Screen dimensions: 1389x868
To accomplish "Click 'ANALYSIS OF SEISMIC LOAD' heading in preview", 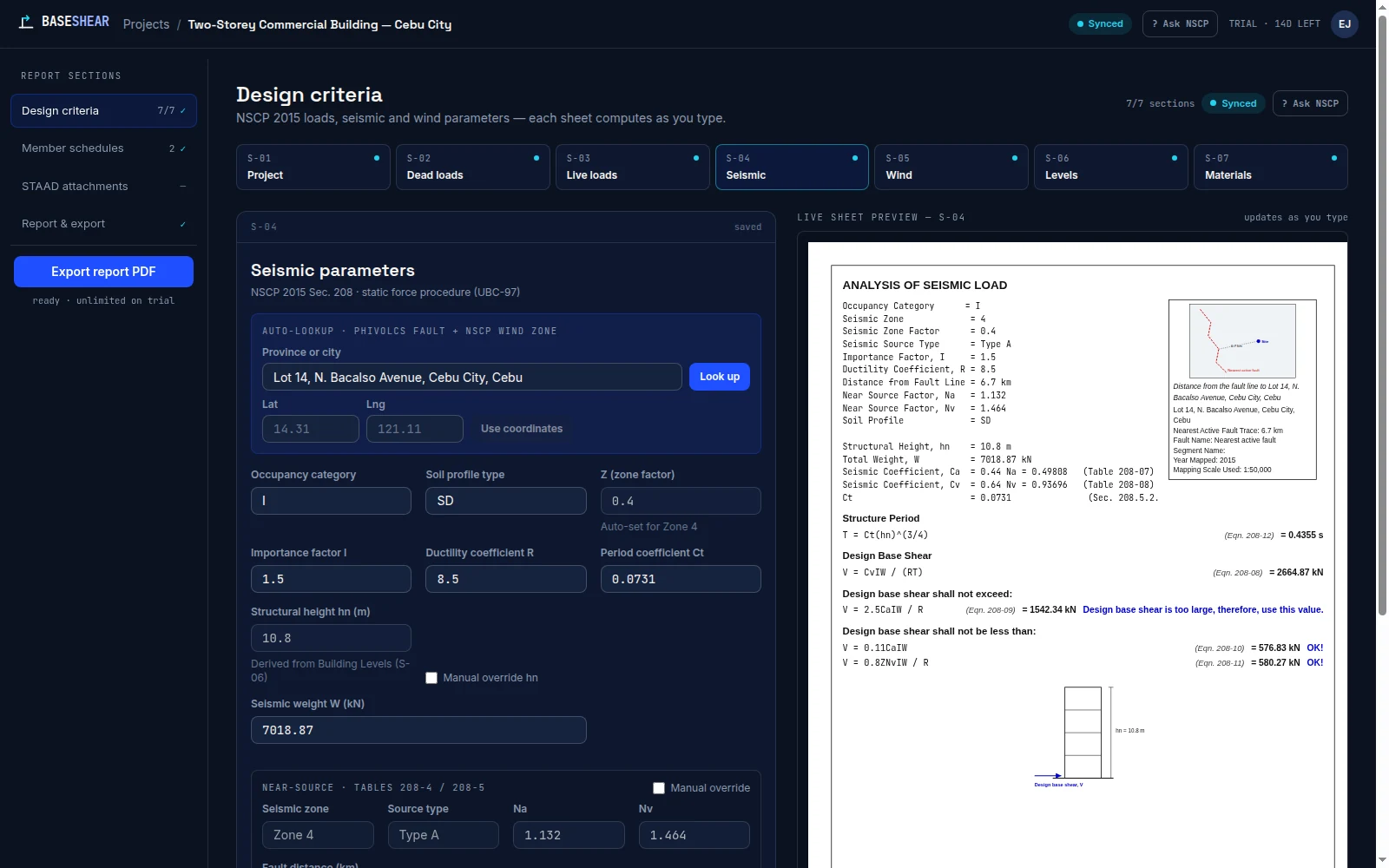I will pos(925,285).
